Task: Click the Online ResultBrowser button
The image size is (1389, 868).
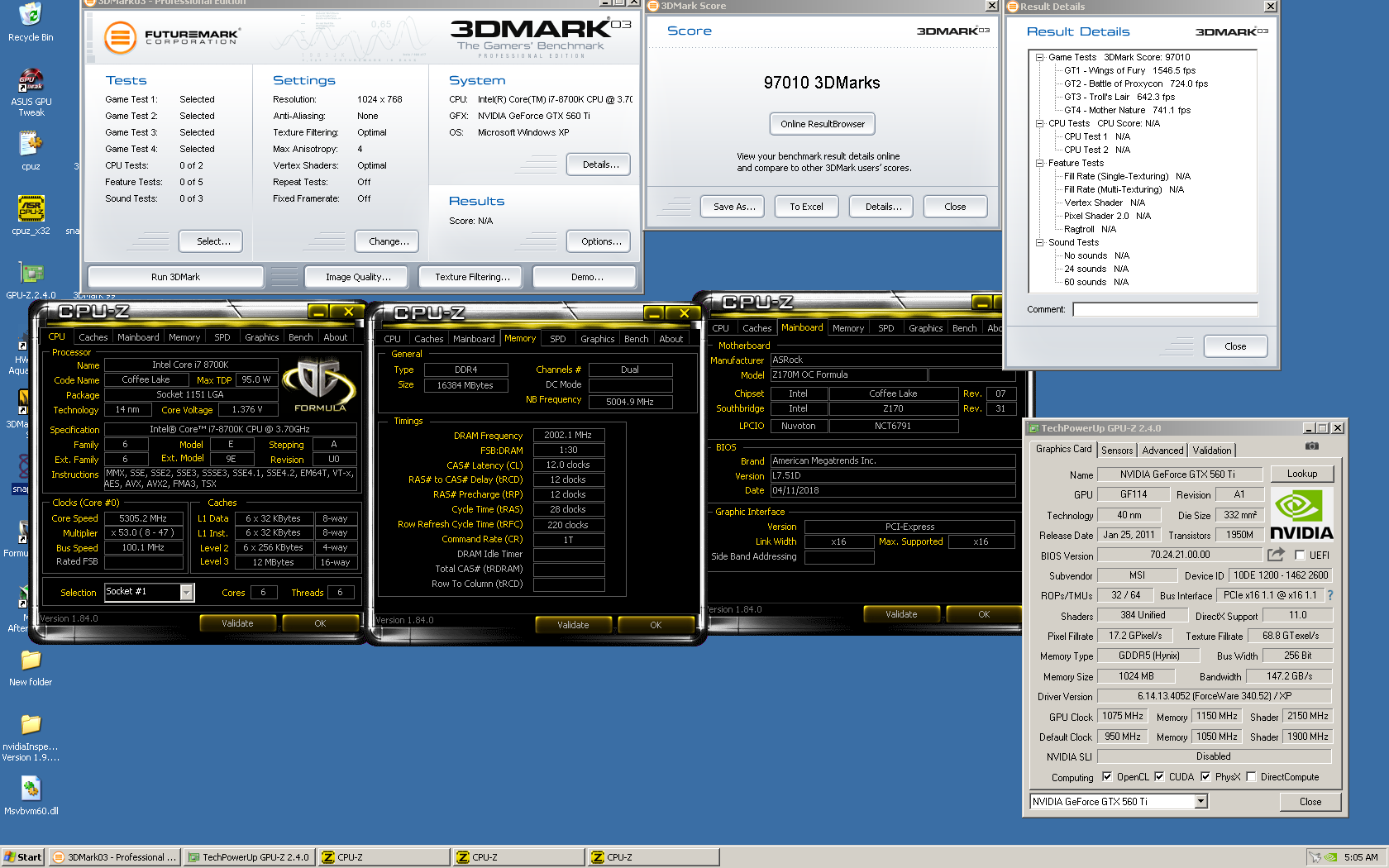Action: coord(823,124)
